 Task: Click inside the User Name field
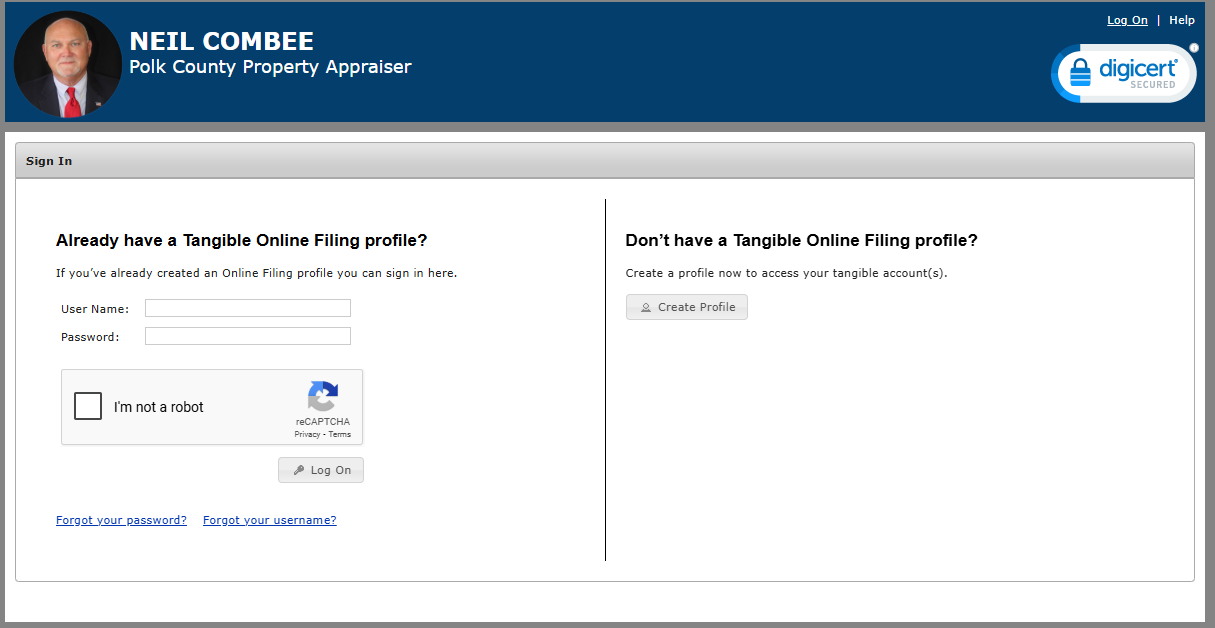pos(247,307)
